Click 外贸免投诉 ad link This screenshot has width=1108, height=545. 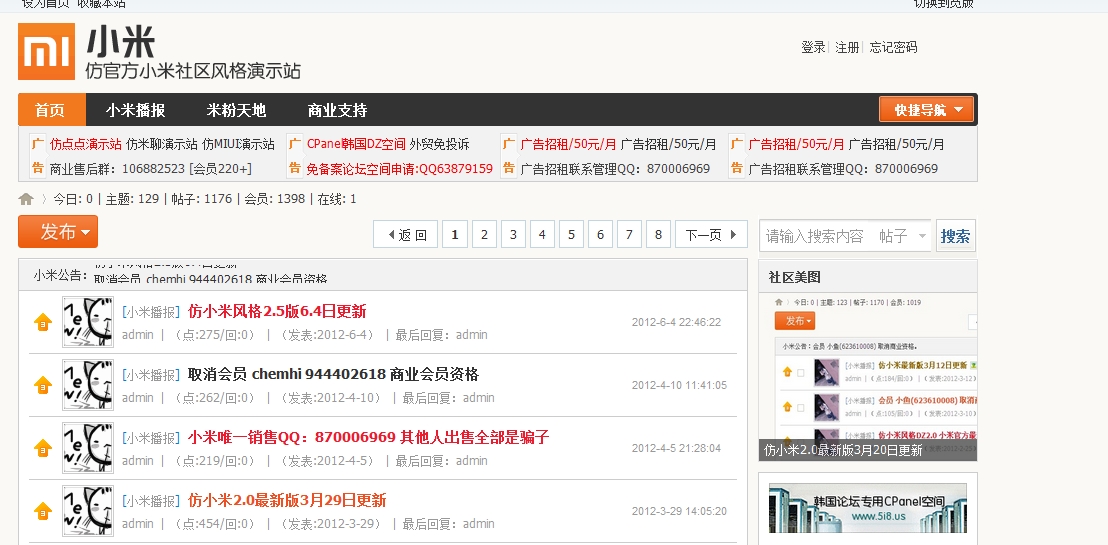440,144
